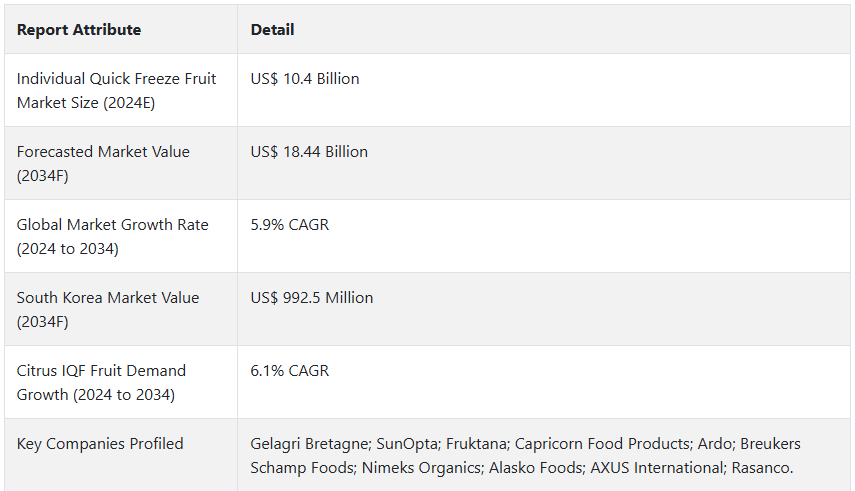Click the US$ 18.44 Billion value
The height and width of the screenshot is (491, 855).
309,152
